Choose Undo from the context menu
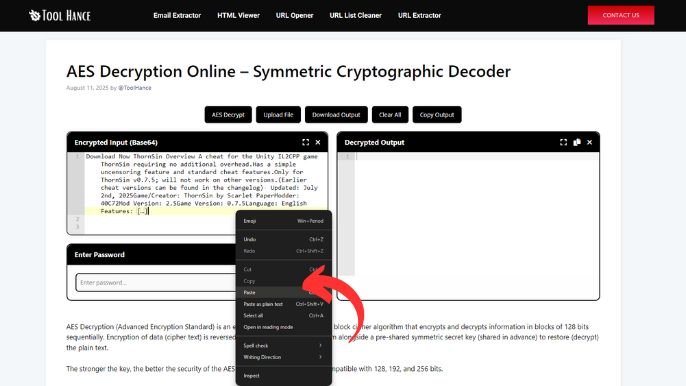 [284, 239]
